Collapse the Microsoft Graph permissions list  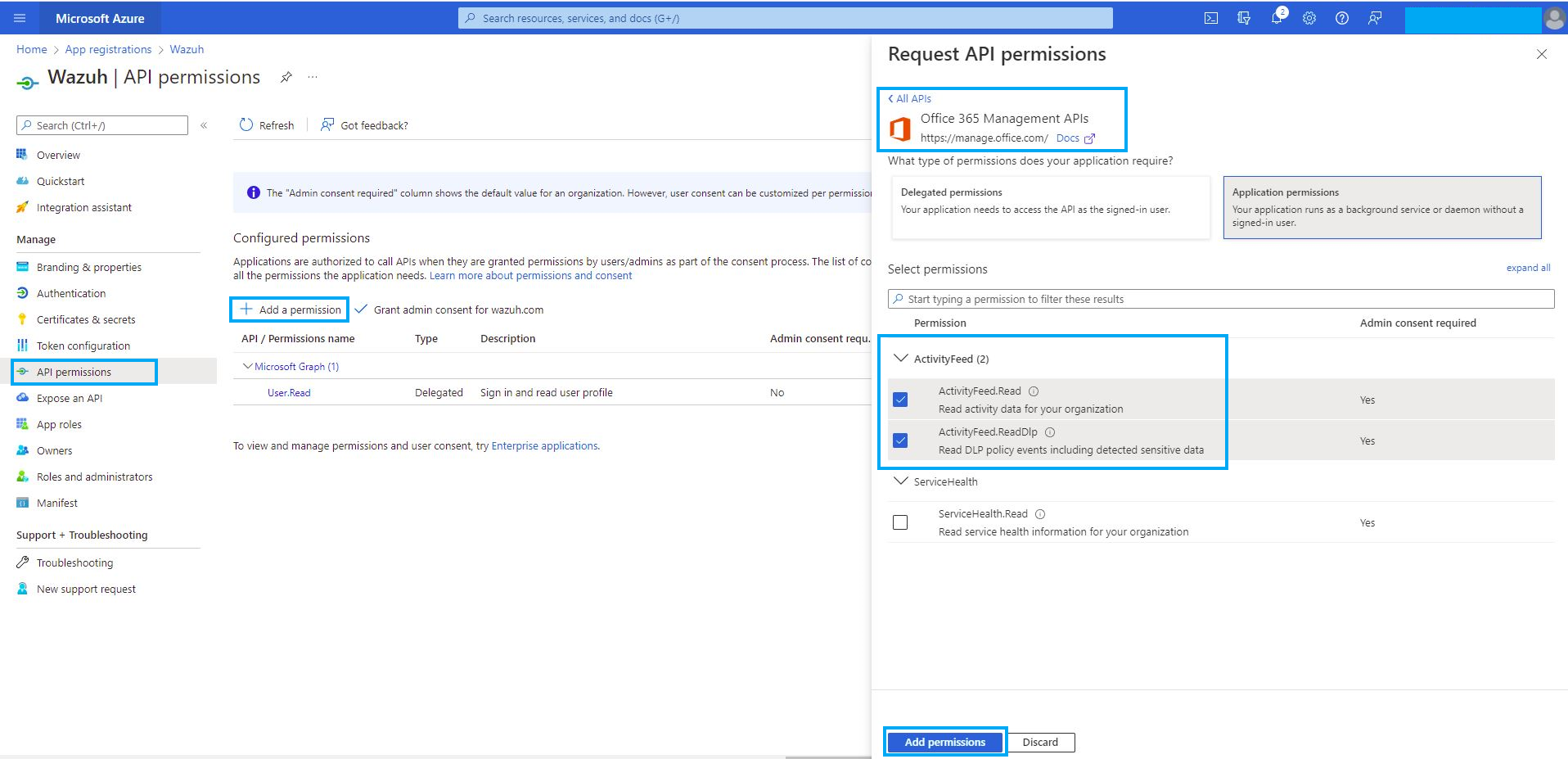tap(248, 366)
